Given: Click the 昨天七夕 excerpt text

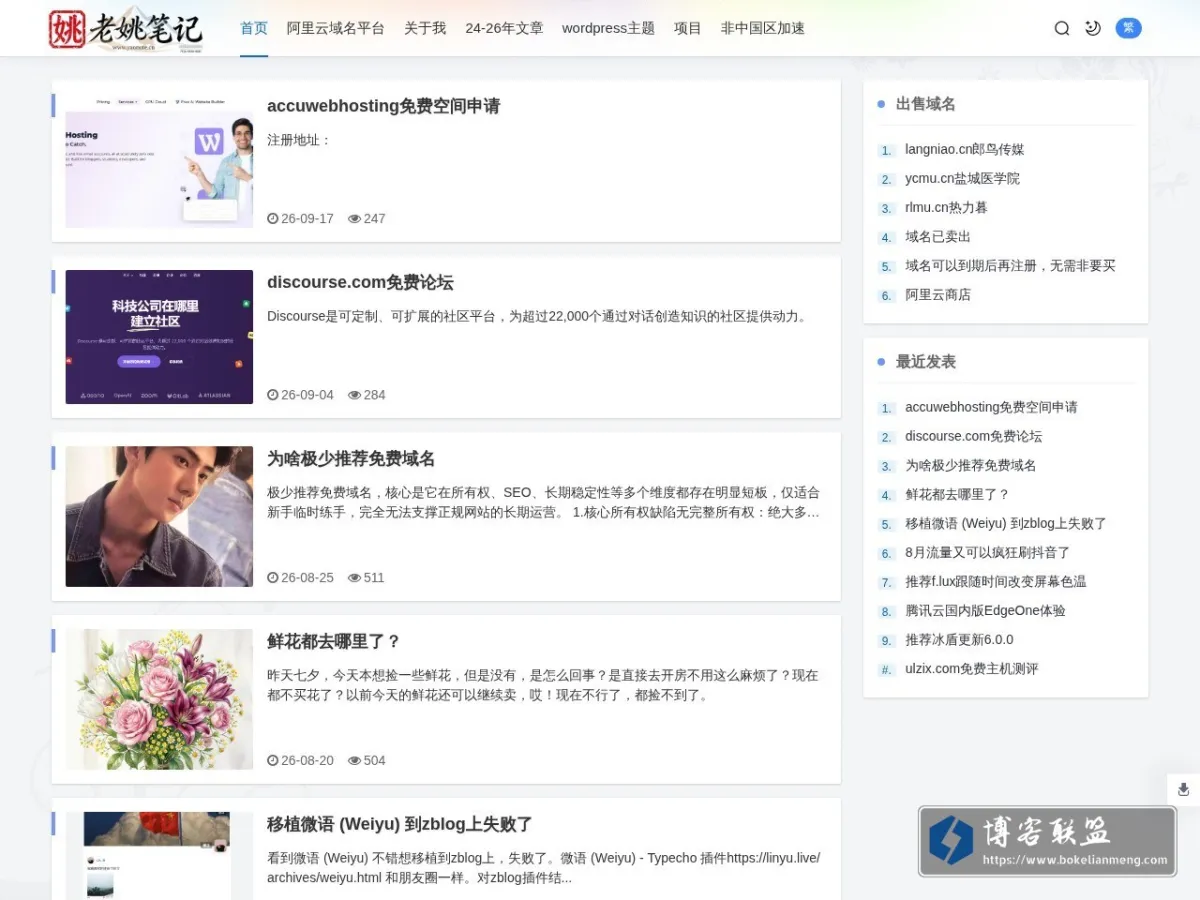Looking at the screenshot, I should (543, 686).
